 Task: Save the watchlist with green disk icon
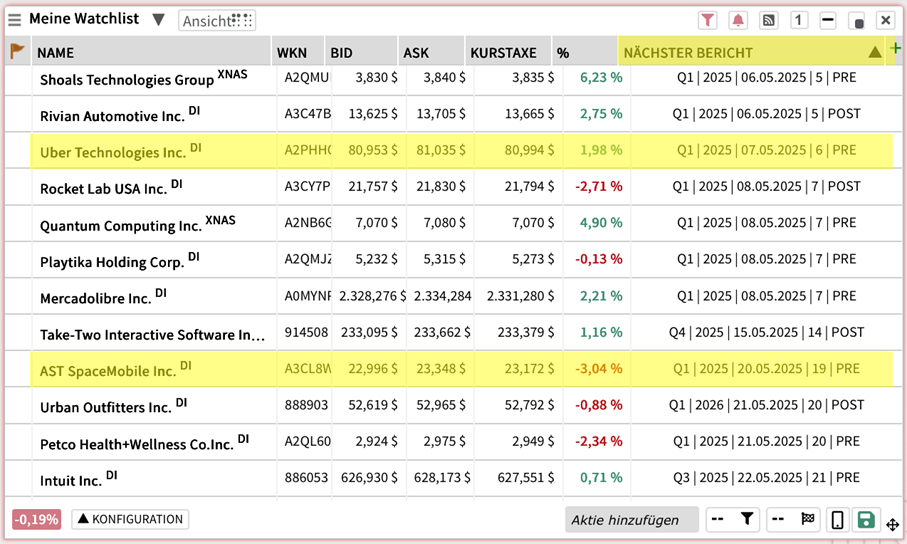[866, 520]
